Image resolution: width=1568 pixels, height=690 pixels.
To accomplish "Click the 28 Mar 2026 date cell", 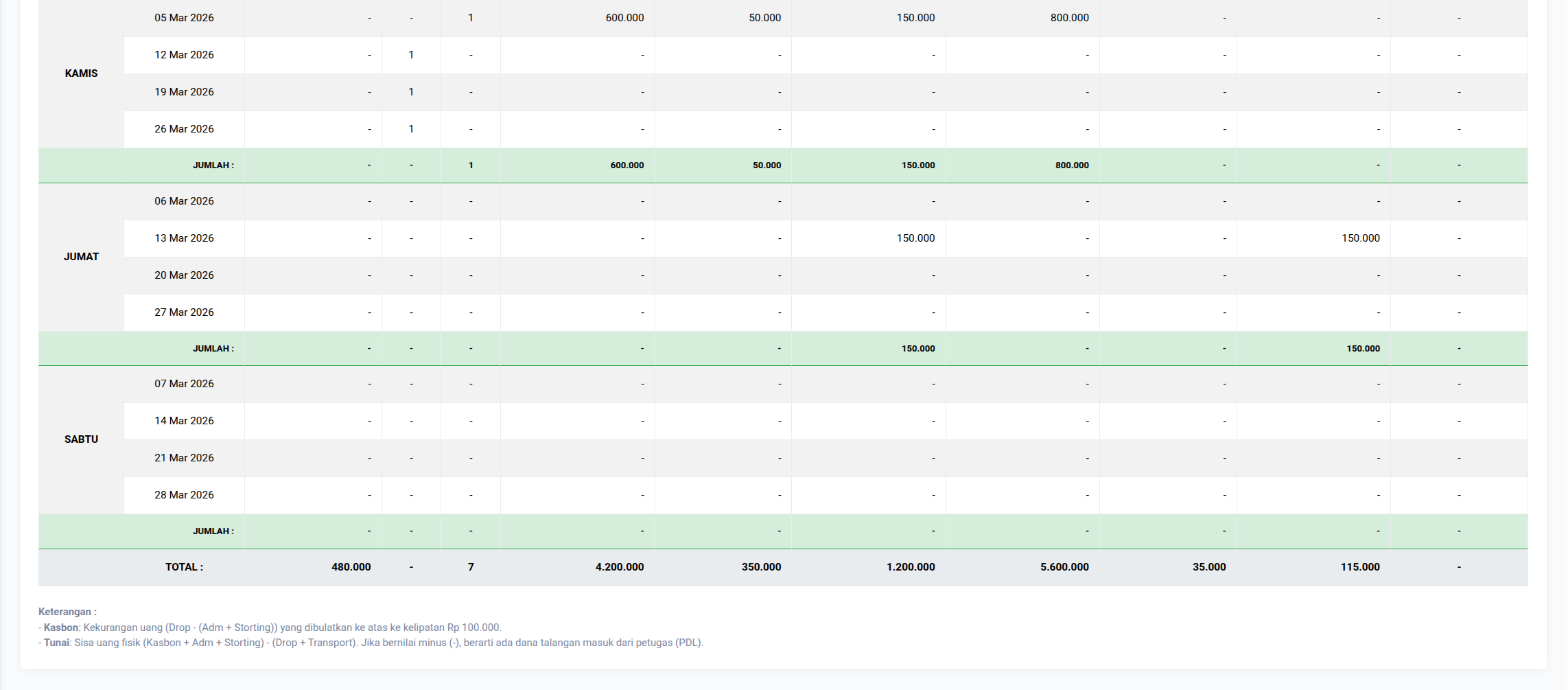I will pos(184,495).
